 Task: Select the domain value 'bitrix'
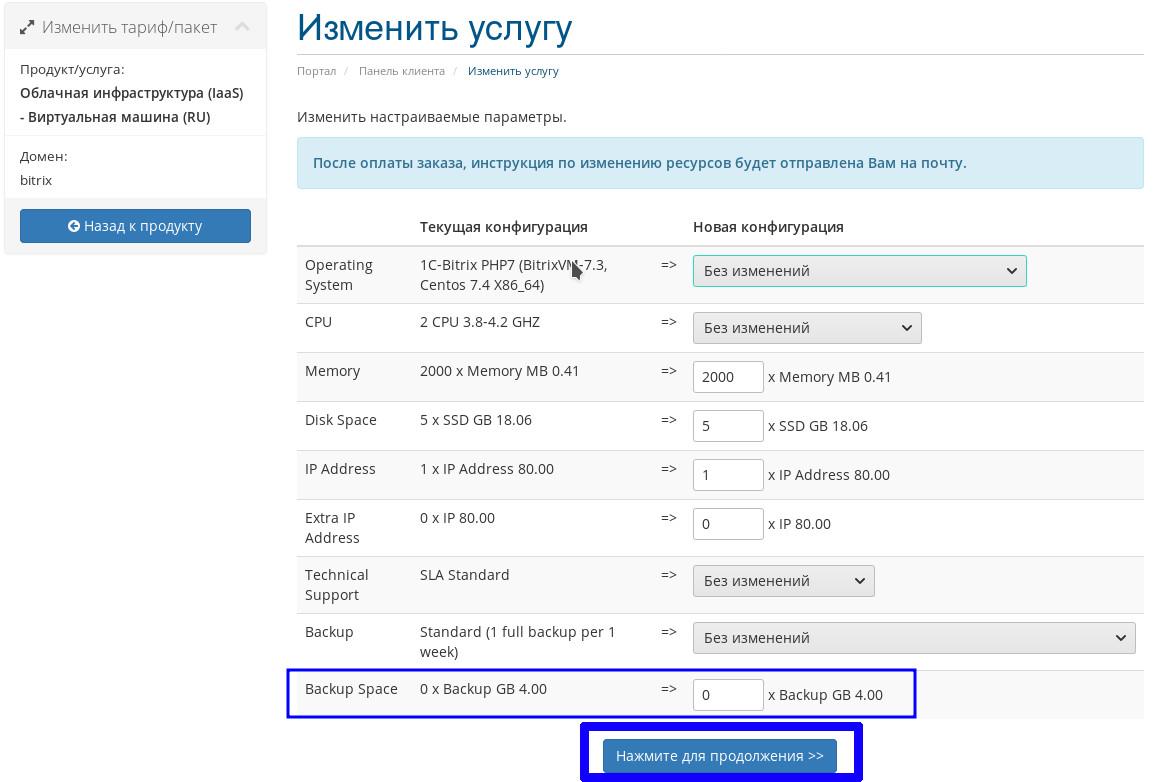coord(36,180)
